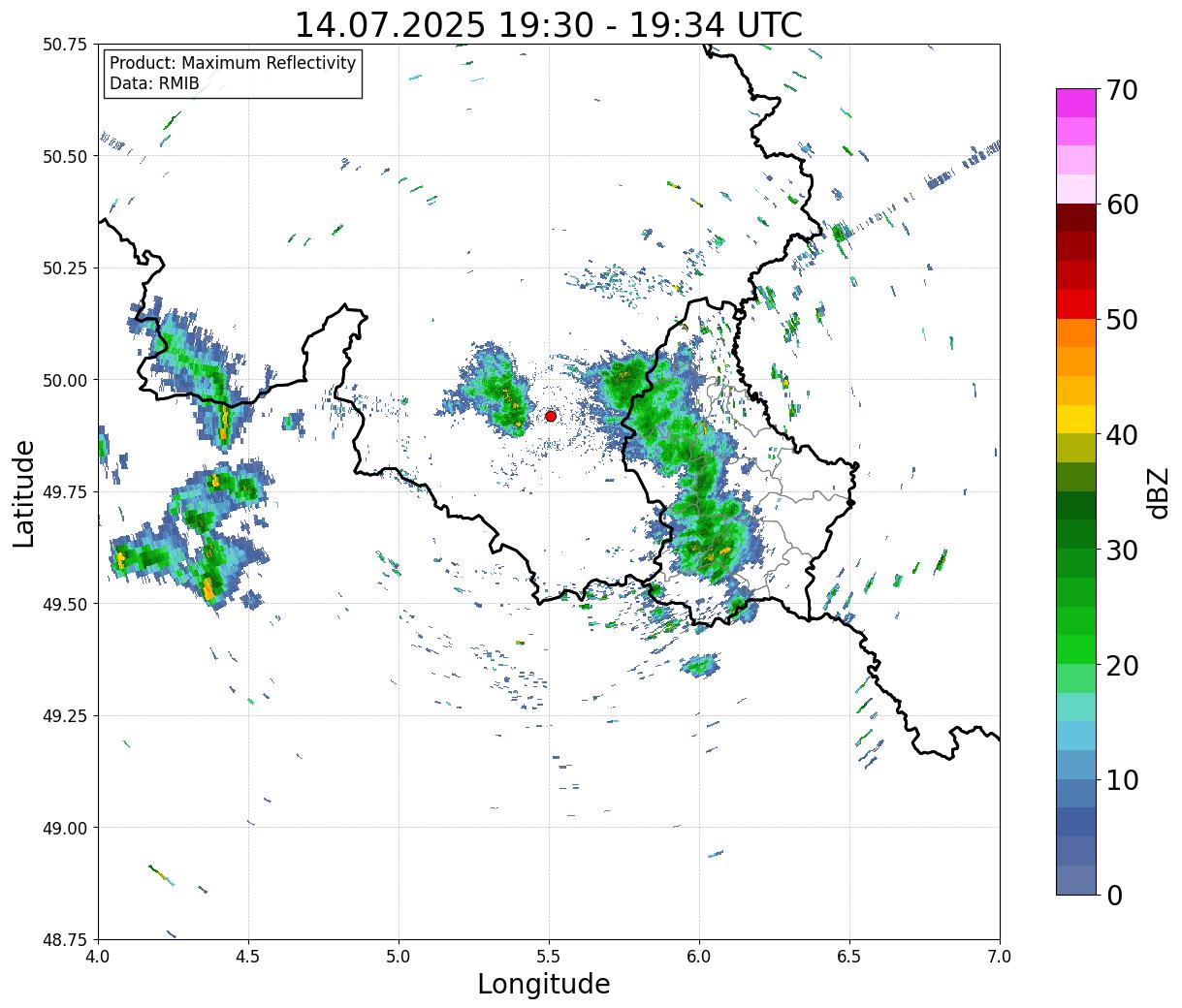Click the 60 tick label on colorbar

point(1122,205)
